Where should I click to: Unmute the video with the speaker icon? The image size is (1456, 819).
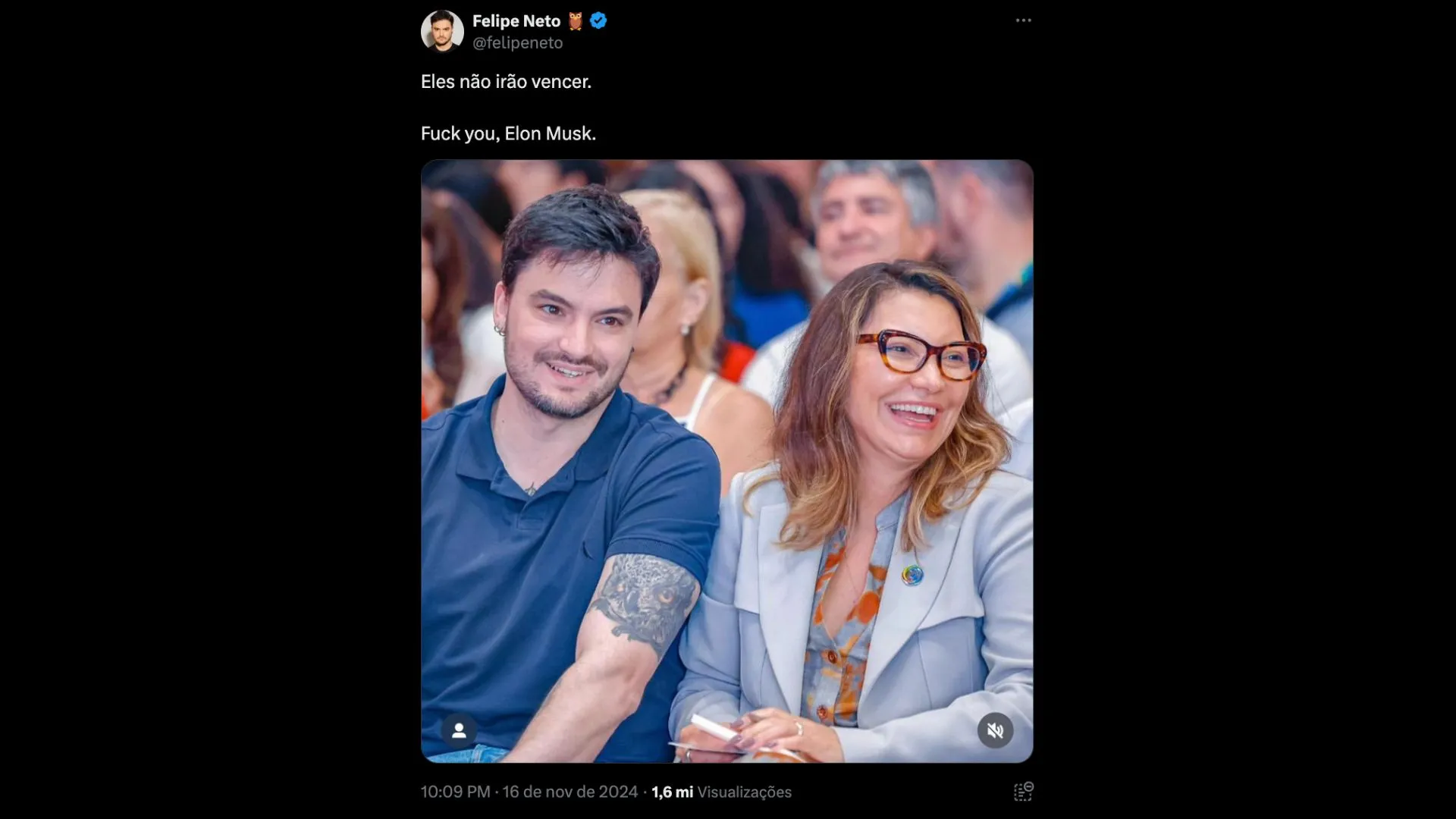[x=995, y=730]
